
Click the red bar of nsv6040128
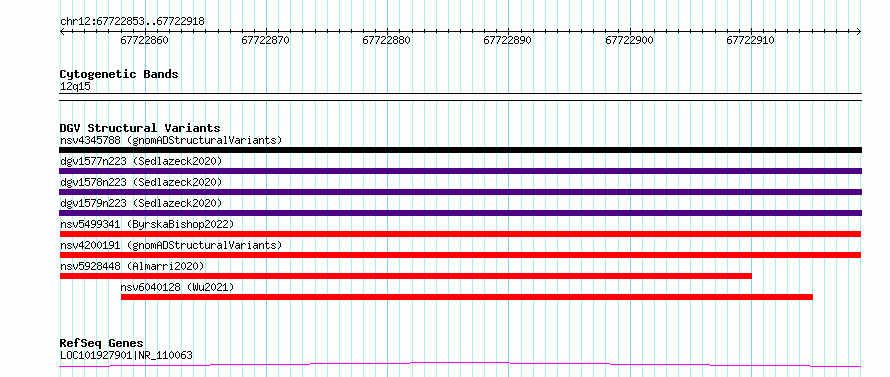(x=467, y=297)
